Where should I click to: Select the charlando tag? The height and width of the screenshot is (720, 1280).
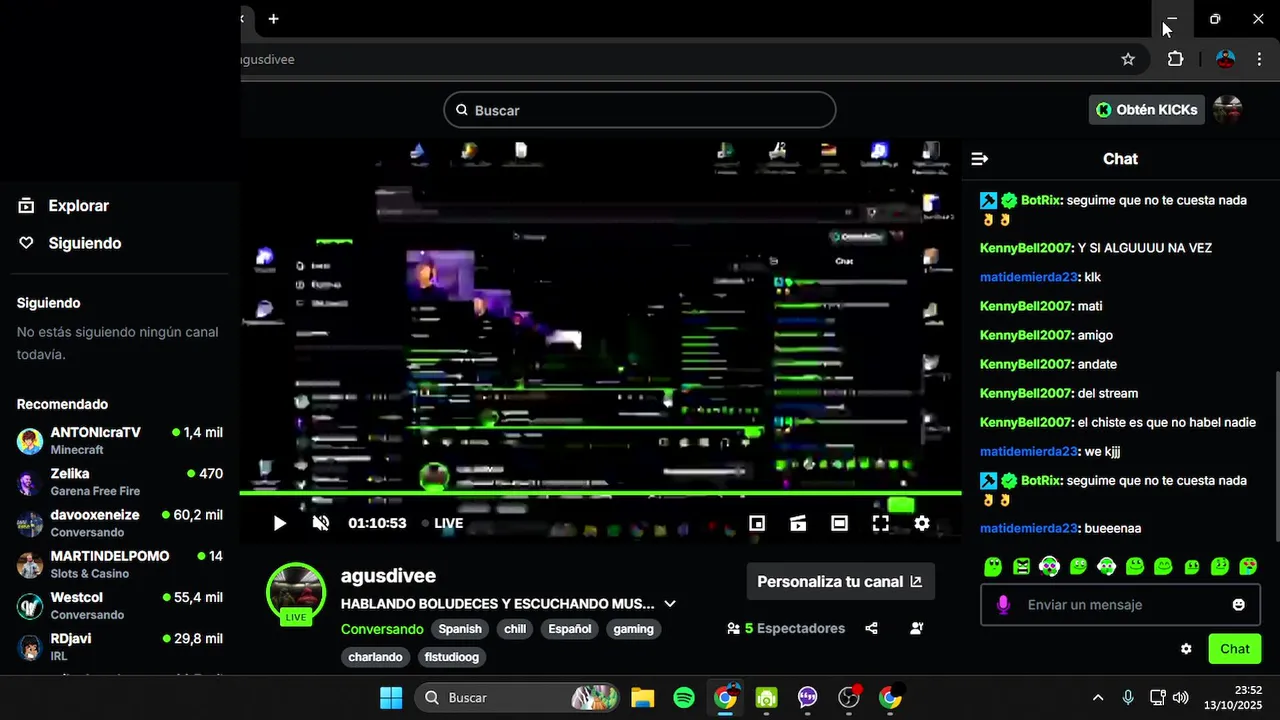click(x=376, y=657)
